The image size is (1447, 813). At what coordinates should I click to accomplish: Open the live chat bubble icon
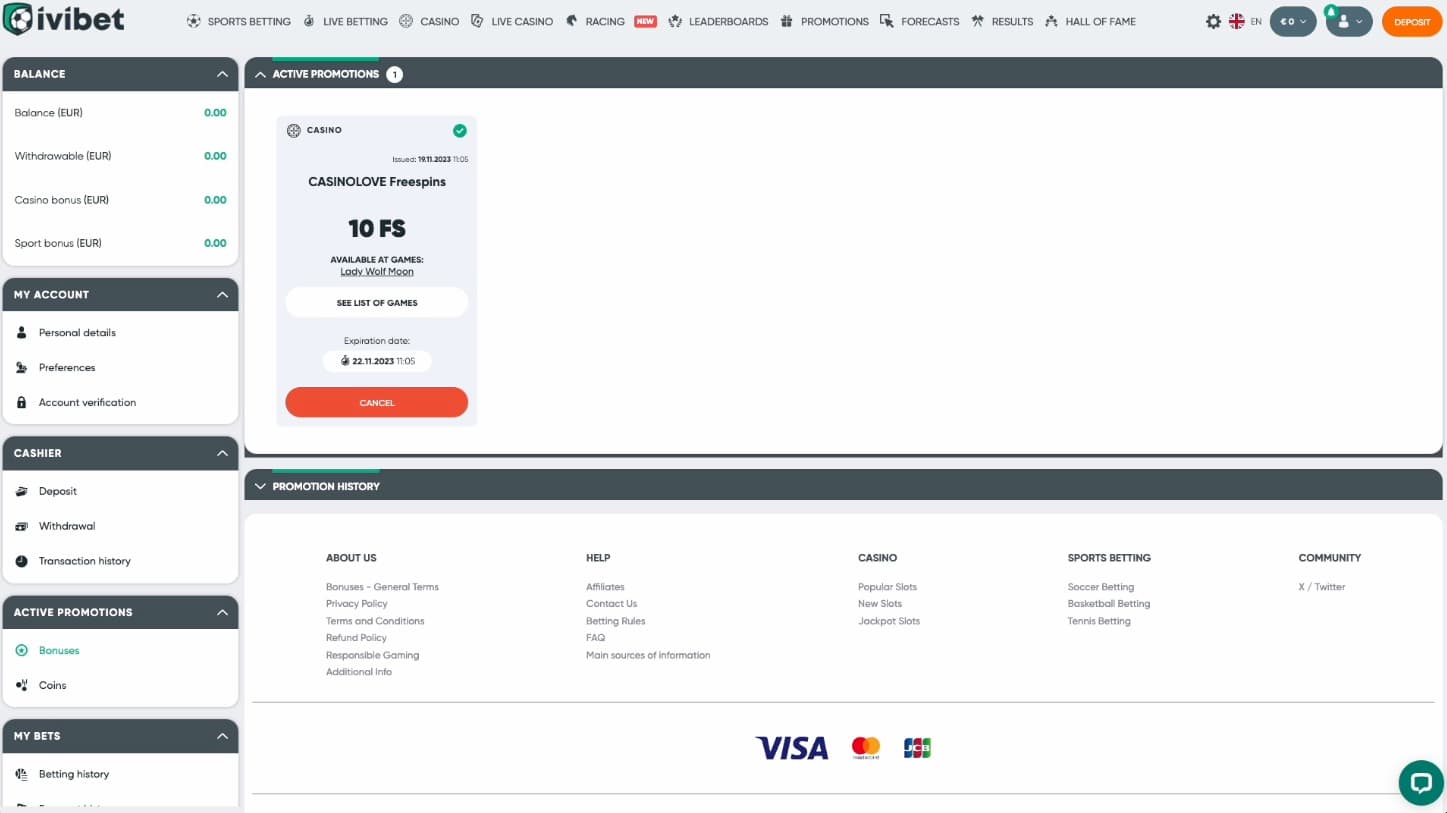[1420, 782]
